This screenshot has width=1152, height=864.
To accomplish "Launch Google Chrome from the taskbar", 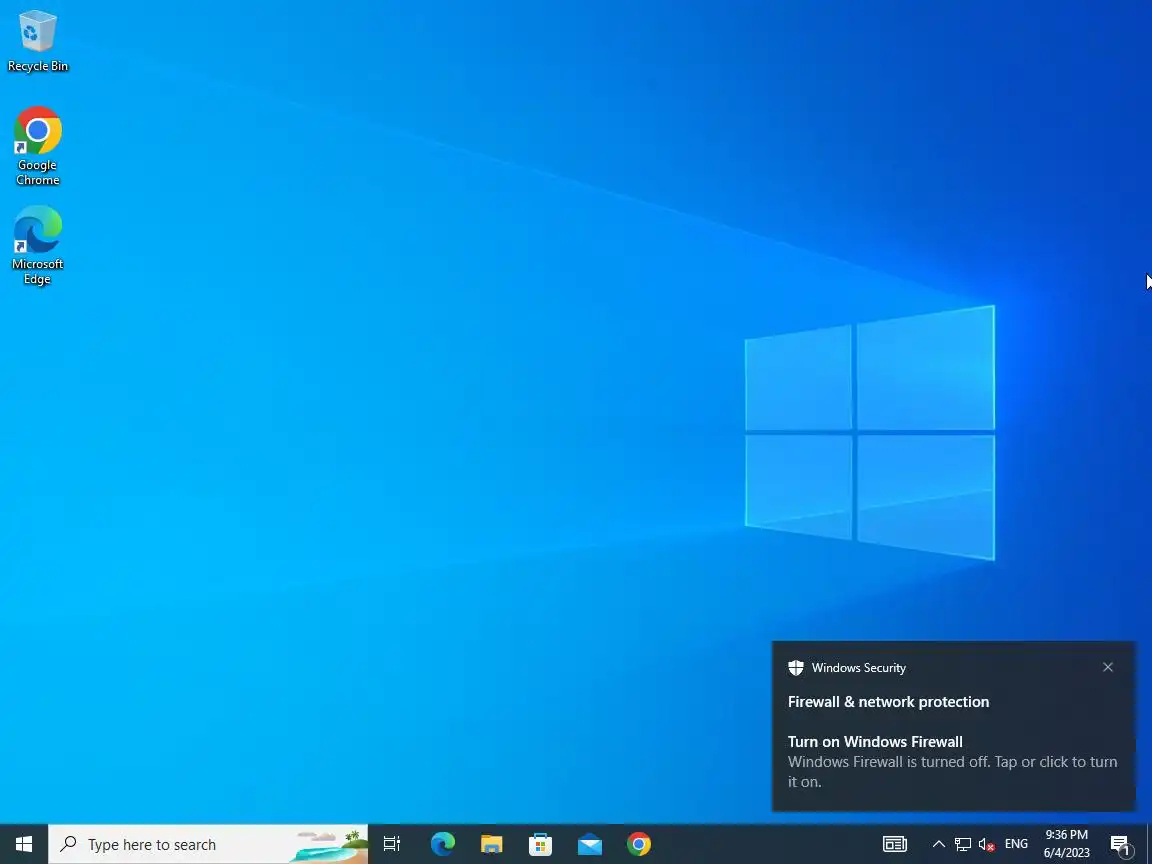I will click(x=638, y=844).
